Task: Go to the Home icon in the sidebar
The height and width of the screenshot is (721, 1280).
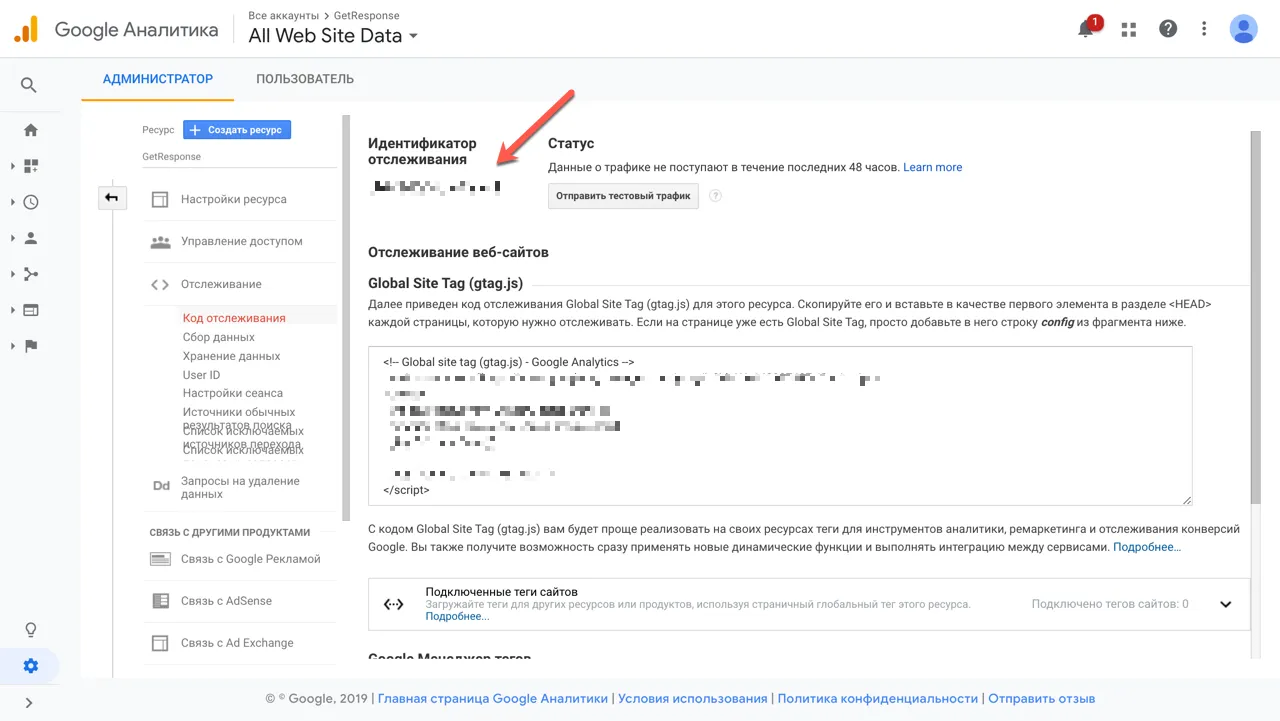Action: (31, 130)
